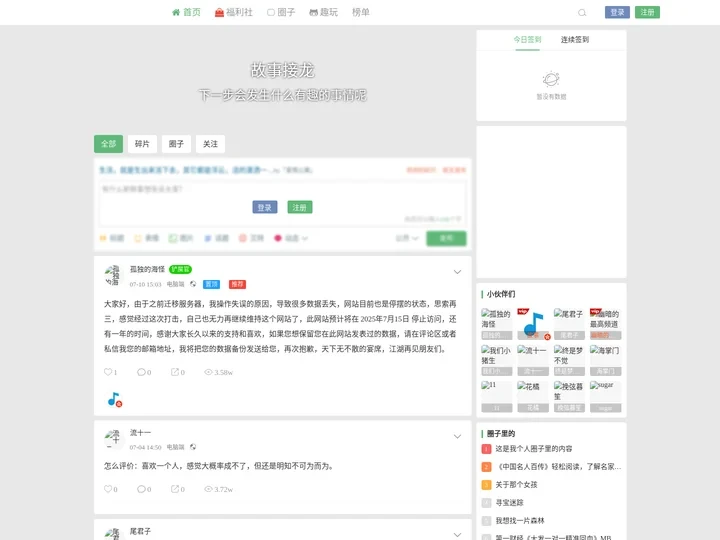Click username 流十一 on second post
720x540 pixels.
(x=140, y=433)
